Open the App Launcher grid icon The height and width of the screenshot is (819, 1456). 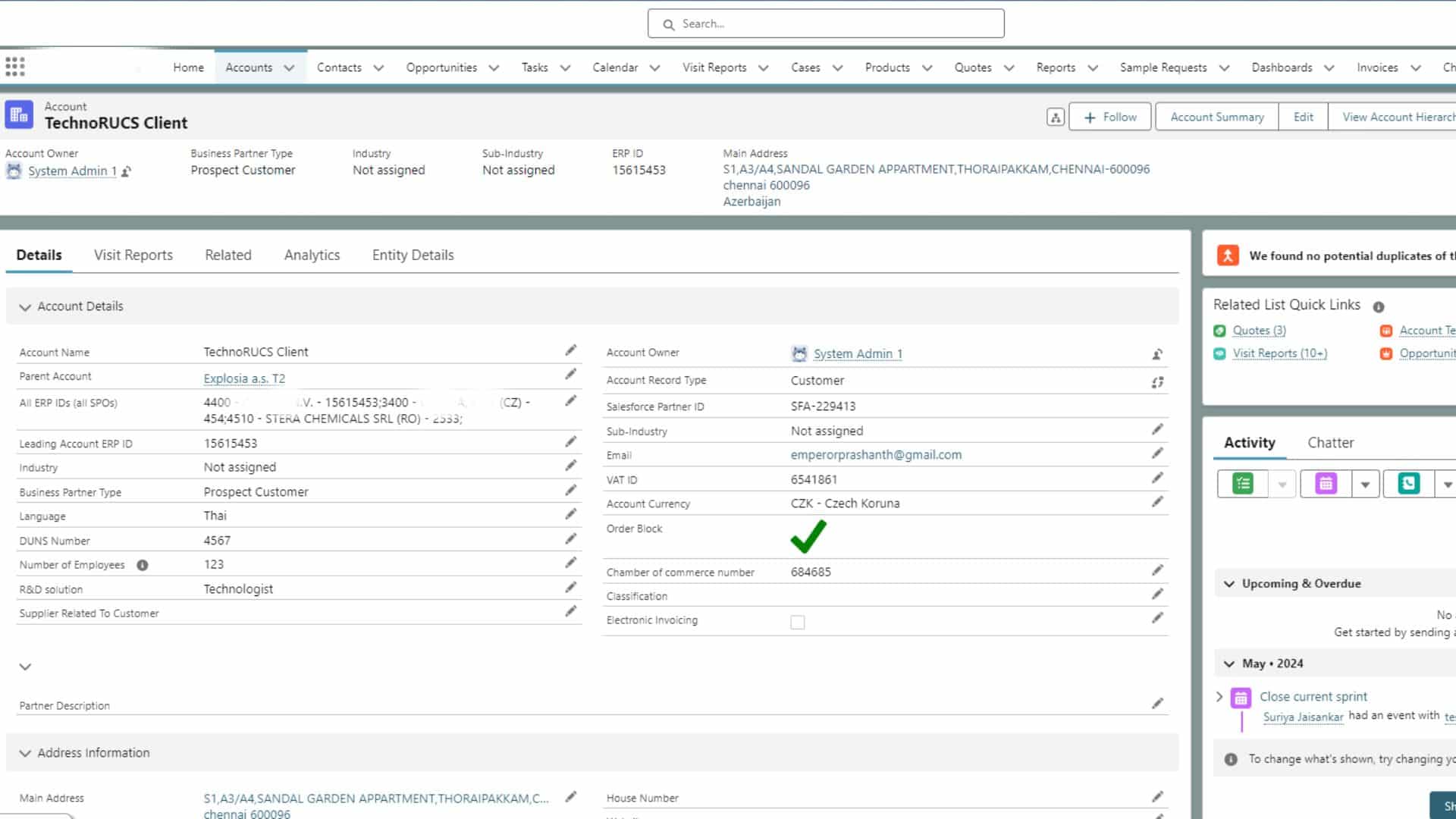coord(15,67)
